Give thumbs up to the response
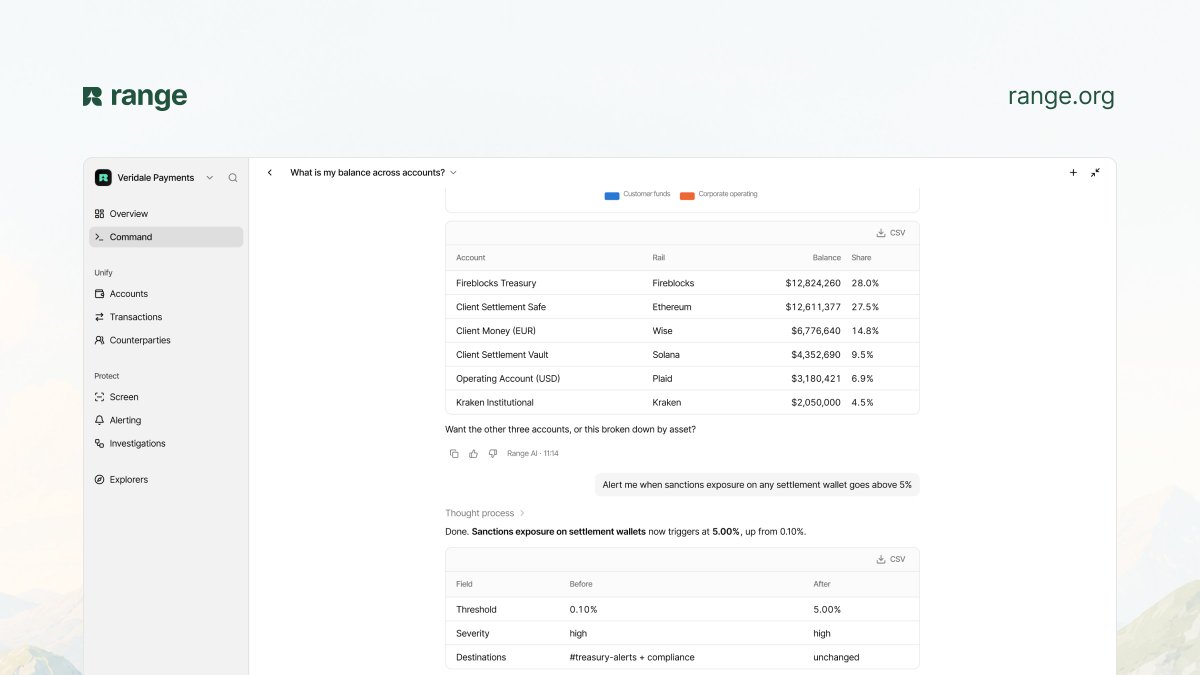Screen dimensions: 1200x675 (x=473, y=454)
